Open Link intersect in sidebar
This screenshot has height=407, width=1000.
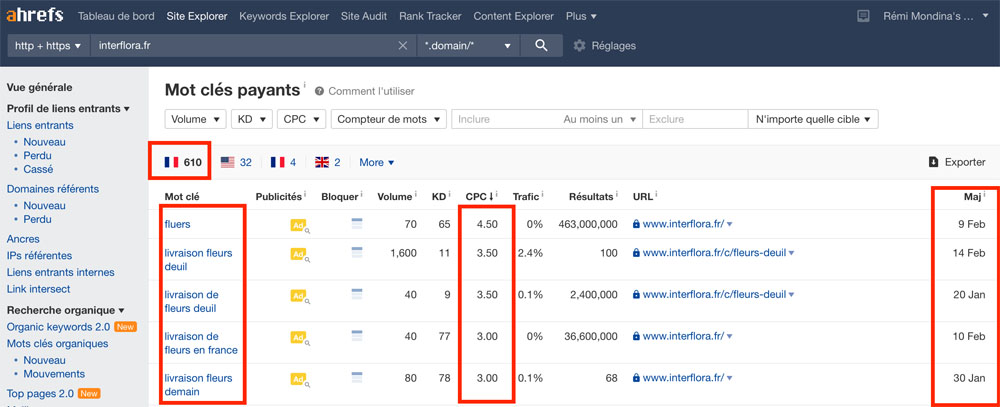pyautogui.click(x=38, y=289)
